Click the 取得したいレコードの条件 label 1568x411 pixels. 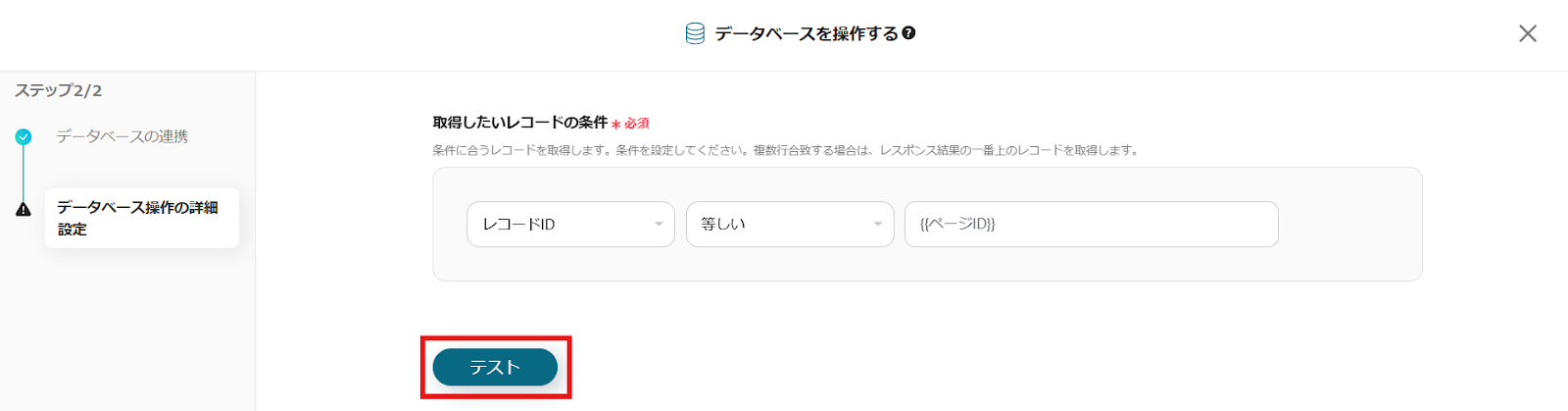(x=519, y=123)
